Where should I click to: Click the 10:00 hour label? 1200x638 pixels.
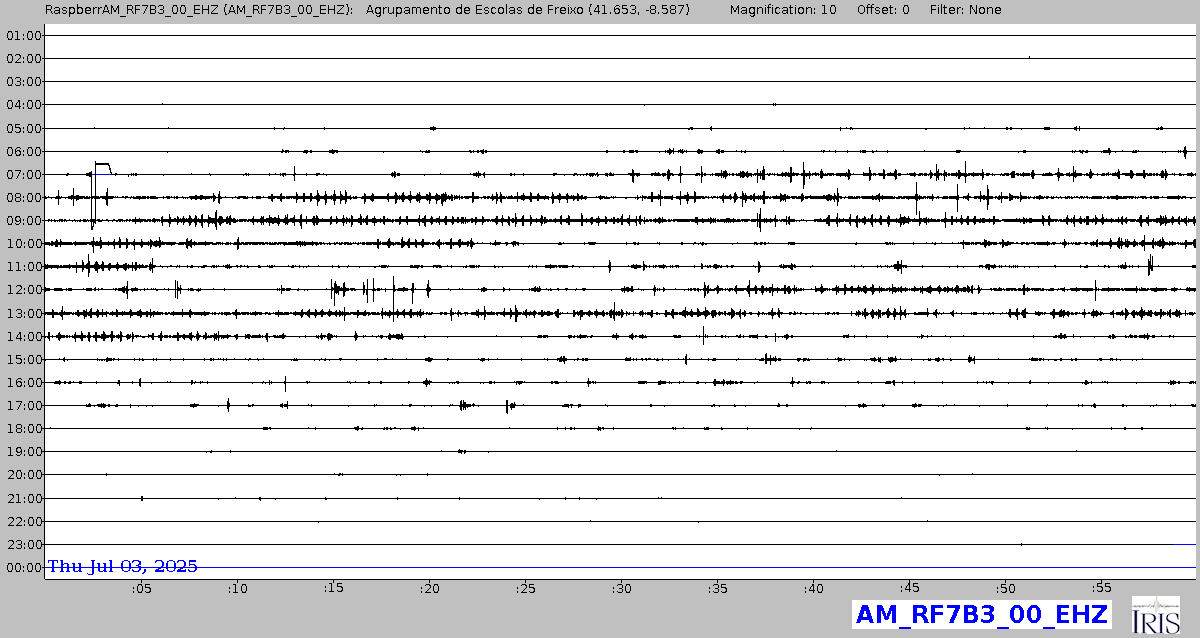(x=24, y=243)
